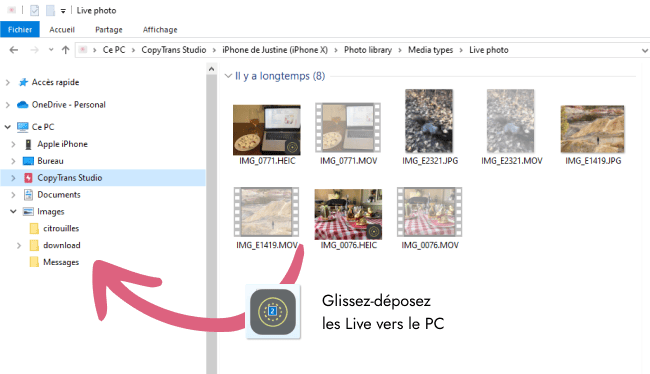Expand Accès rapide tree node
The width and height of the screenshot is (650, 374).
pos(7,83)
